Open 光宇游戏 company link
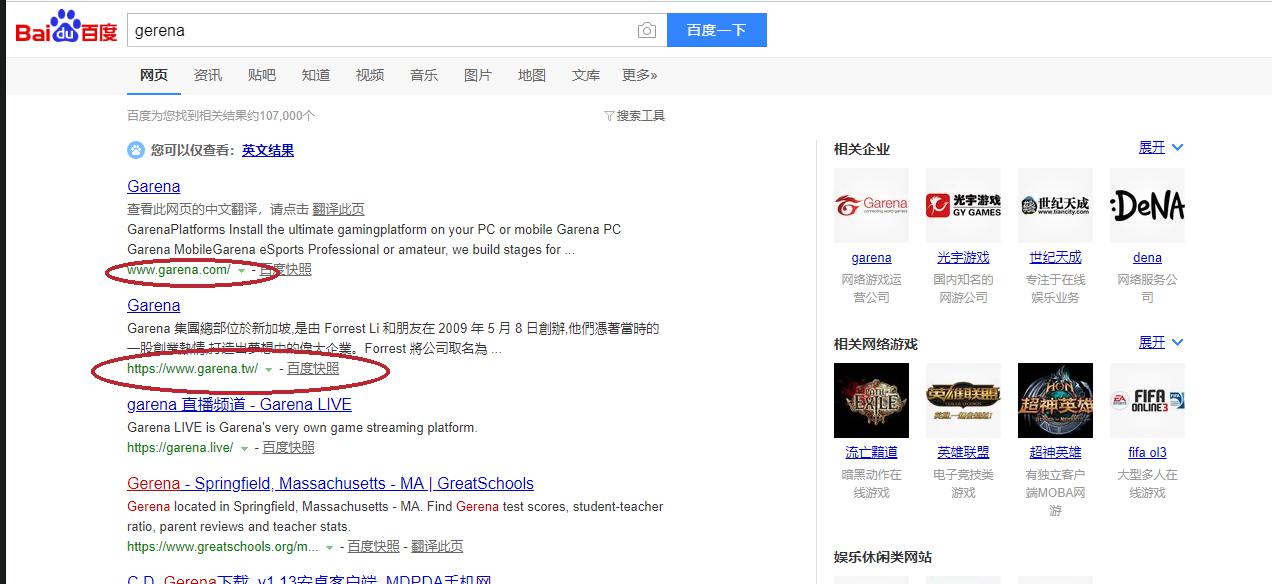 pyautogui.click(x=963, y=258)
